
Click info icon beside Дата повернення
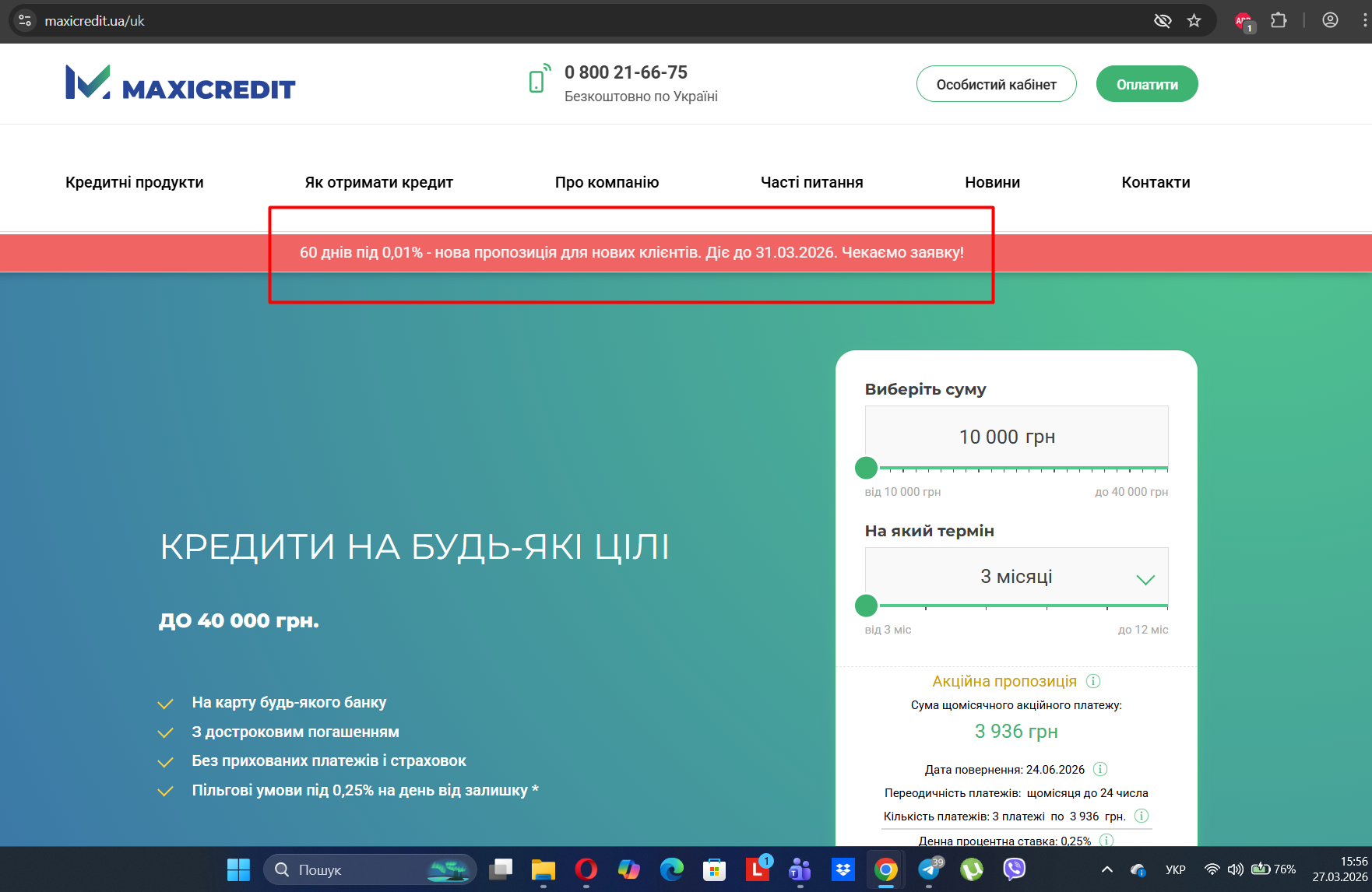(1100, 769)
